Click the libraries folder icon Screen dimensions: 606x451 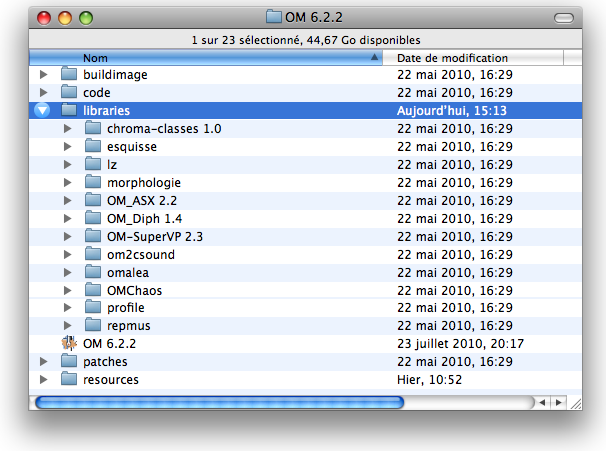point(69,110)
